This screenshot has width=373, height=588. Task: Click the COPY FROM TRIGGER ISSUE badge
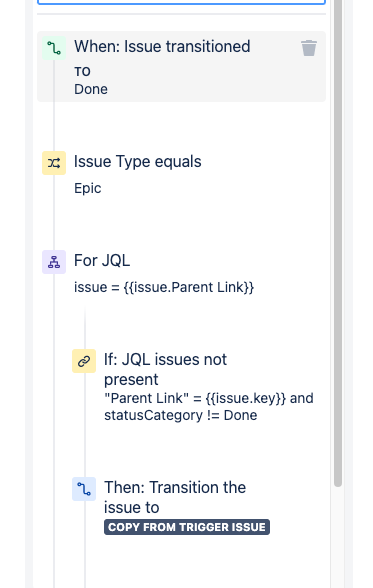tap(187, 527)
